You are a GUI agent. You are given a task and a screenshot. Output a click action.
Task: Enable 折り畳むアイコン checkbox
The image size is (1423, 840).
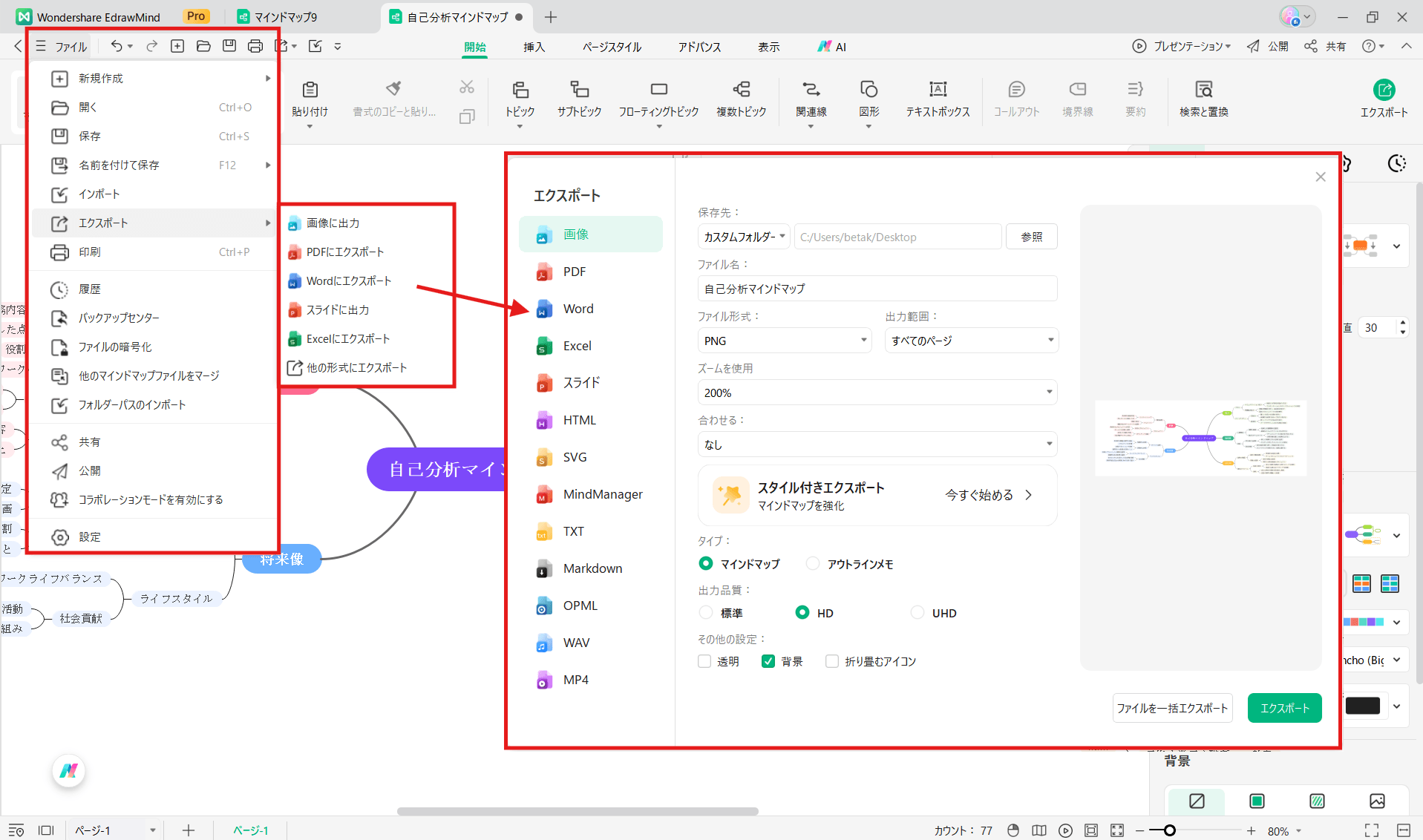tap(832, 661)
